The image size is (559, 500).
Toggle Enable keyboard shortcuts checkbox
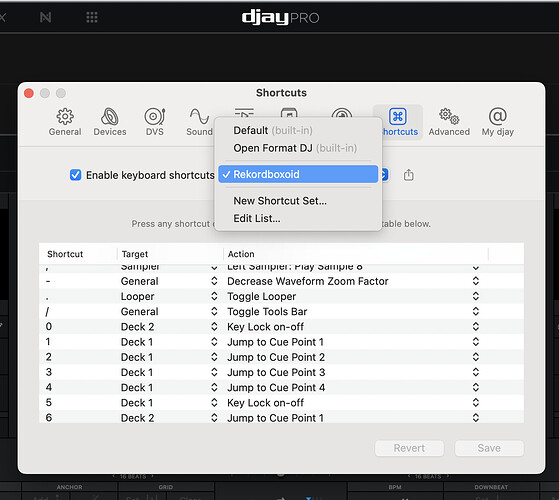tap(75, 175)
